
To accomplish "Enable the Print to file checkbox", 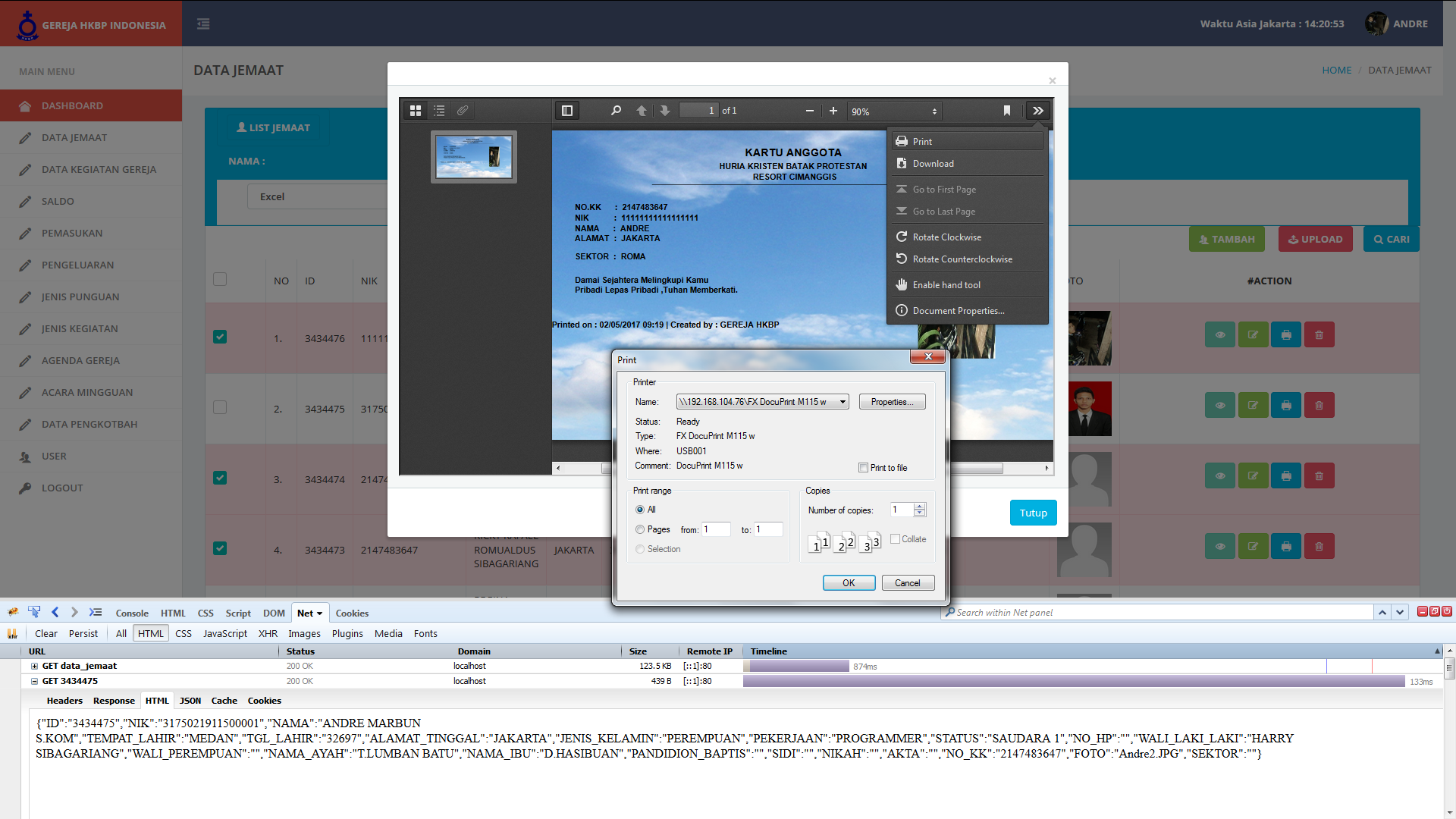I will 863,468.
